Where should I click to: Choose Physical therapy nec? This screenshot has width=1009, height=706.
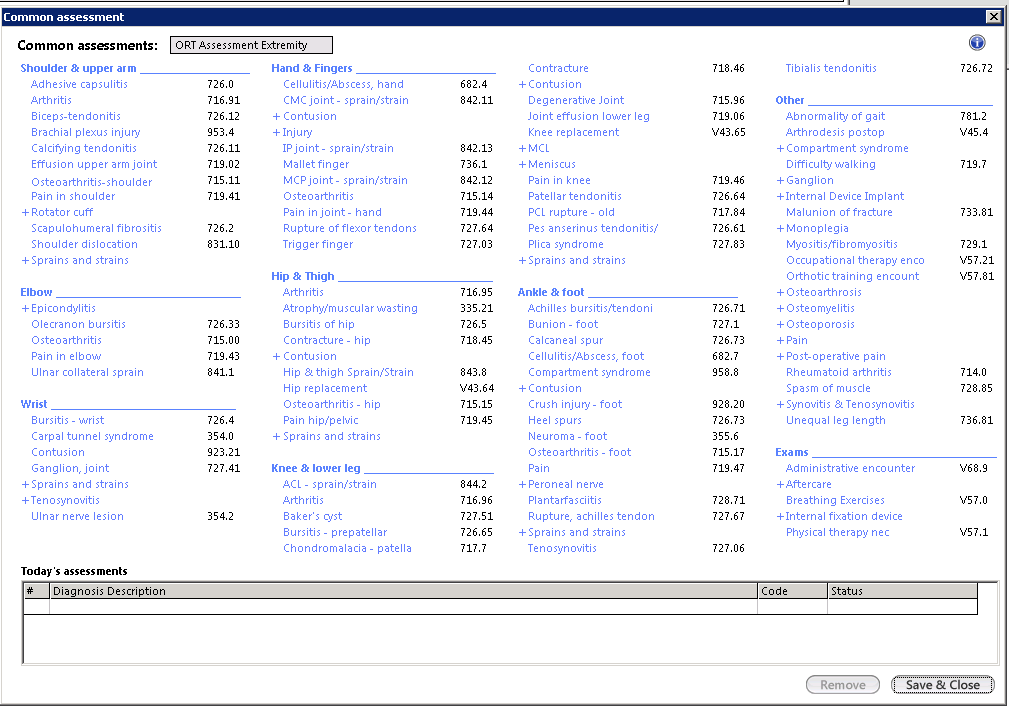click(837, 532)
